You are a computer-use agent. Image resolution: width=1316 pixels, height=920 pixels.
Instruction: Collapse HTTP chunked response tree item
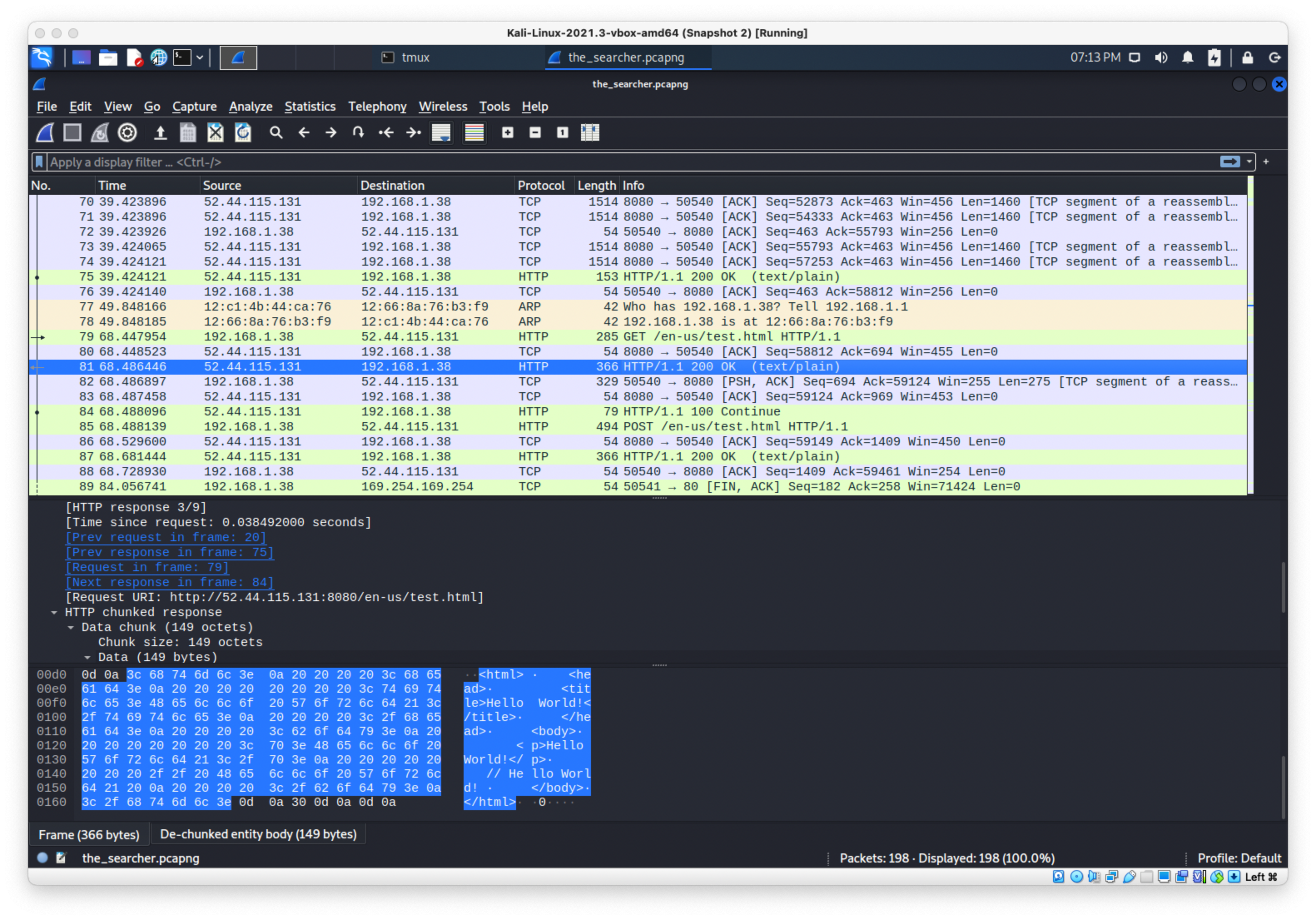pos(54,612)
